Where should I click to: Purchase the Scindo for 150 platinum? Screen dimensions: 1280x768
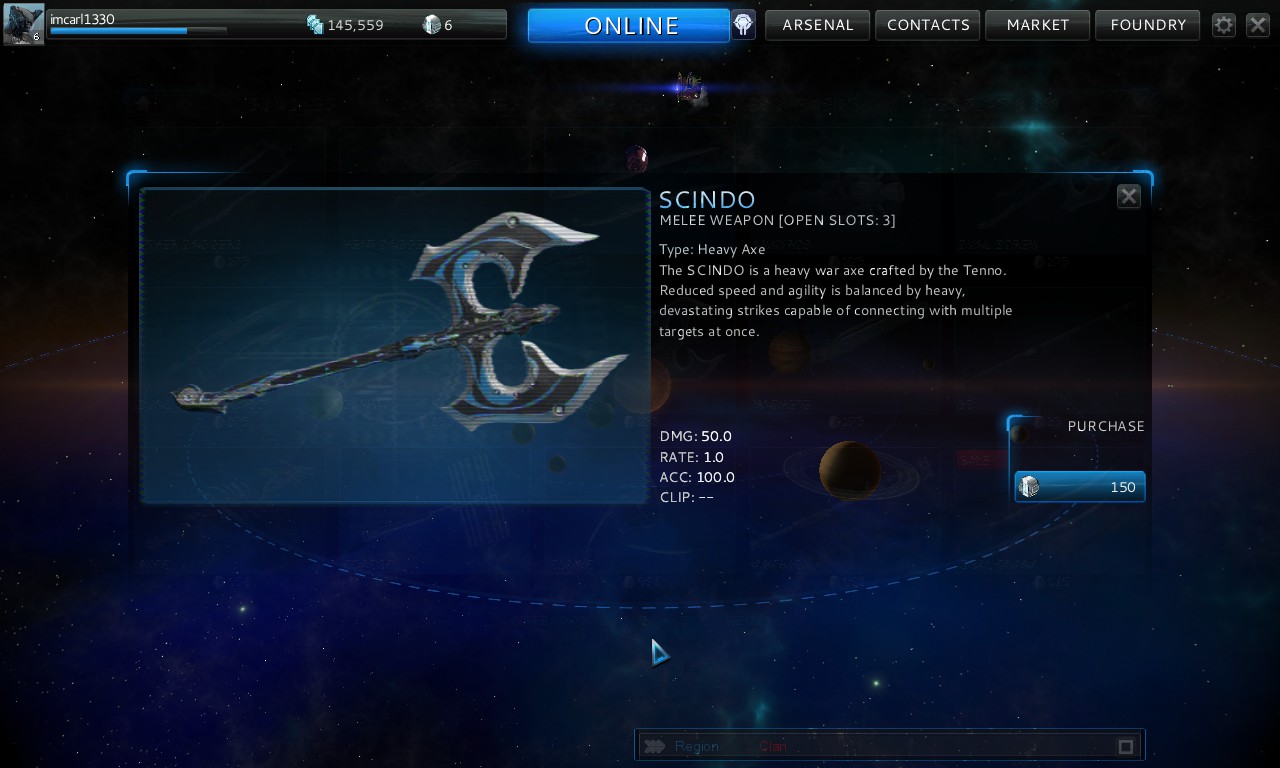tap(1080, 487)
